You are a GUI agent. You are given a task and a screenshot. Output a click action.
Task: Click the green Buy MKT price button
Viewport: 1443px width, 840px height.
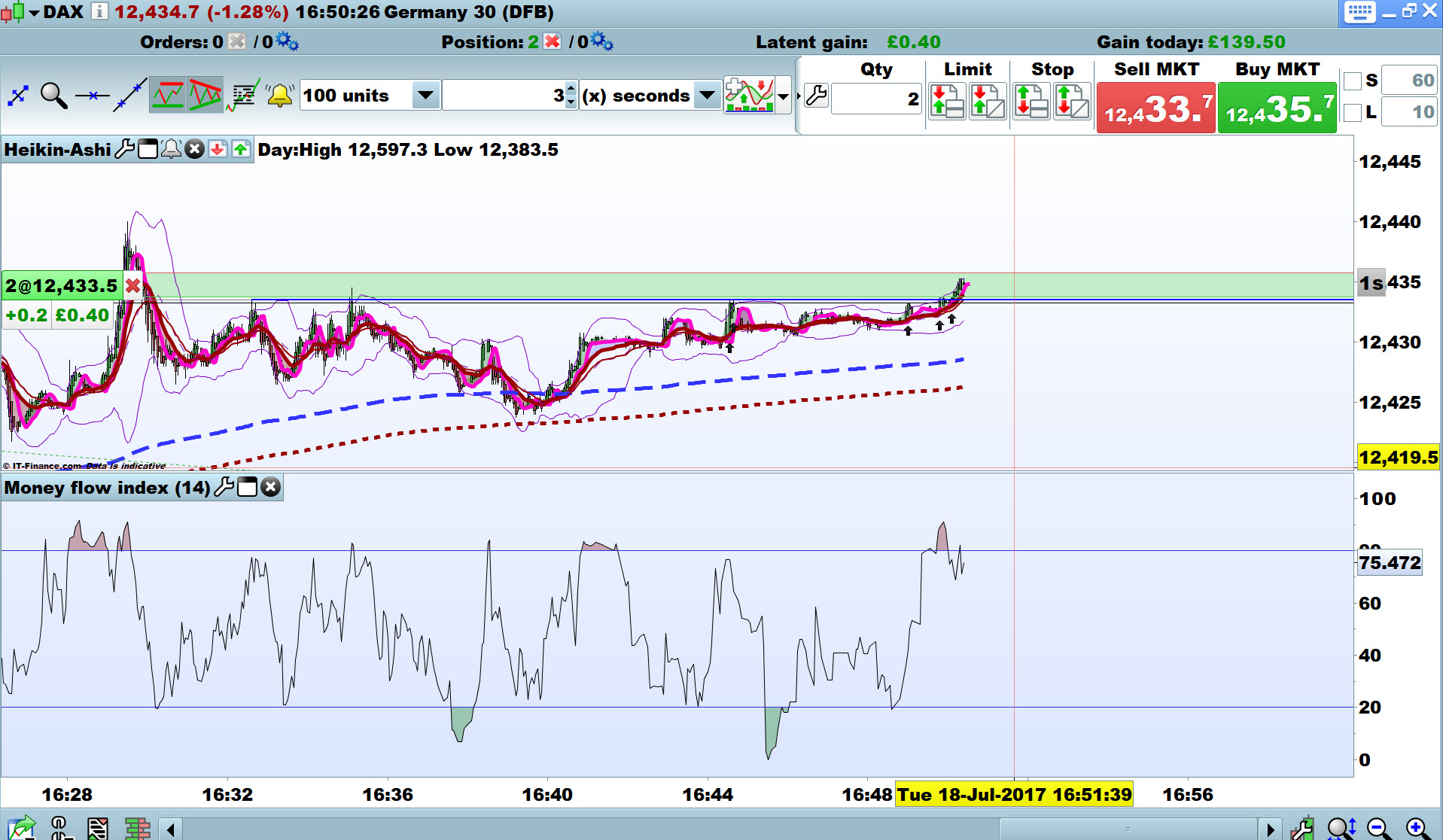1277,108
